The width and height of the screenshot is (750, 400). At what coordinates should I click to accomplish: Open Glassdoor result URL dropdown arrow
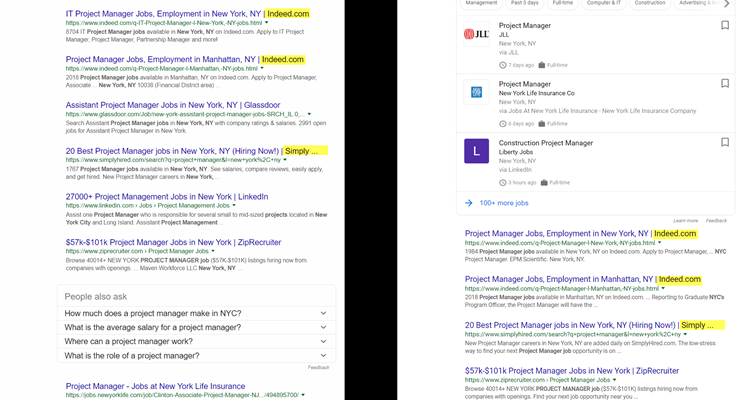(310, 114)
